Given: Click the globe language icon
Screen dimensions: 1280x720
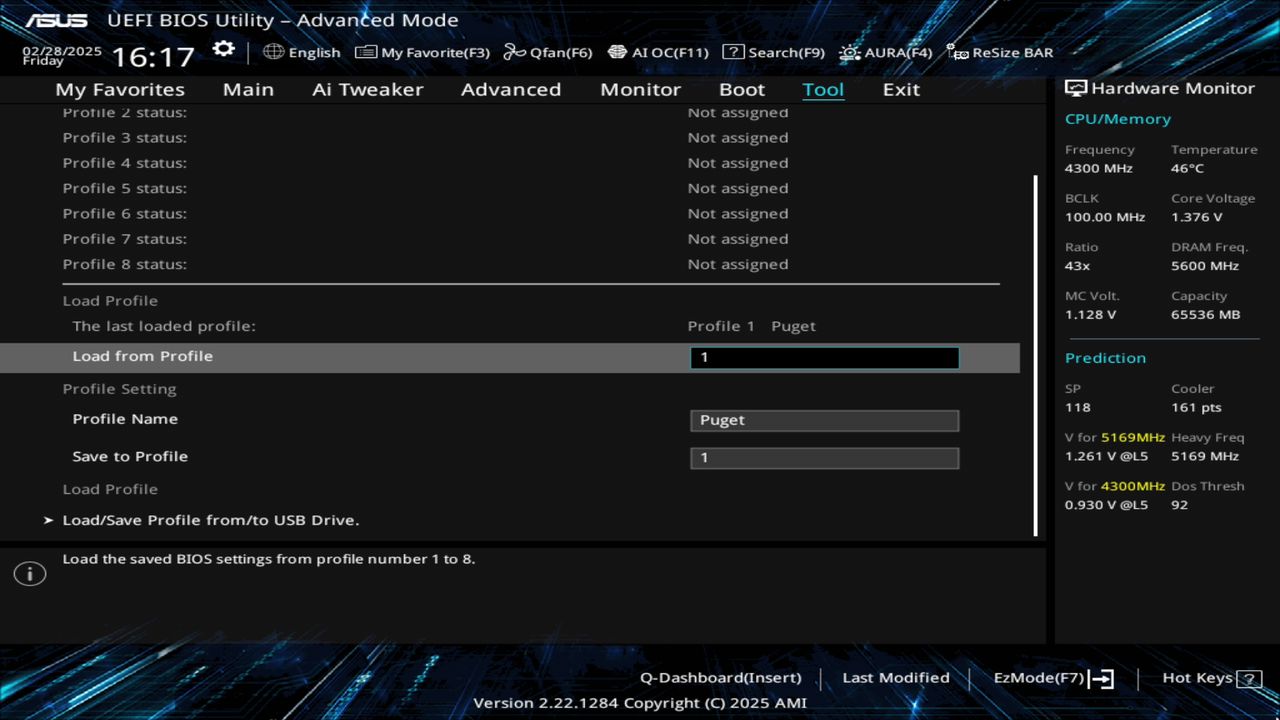Looking at the screenshot, I should [274, 52].
